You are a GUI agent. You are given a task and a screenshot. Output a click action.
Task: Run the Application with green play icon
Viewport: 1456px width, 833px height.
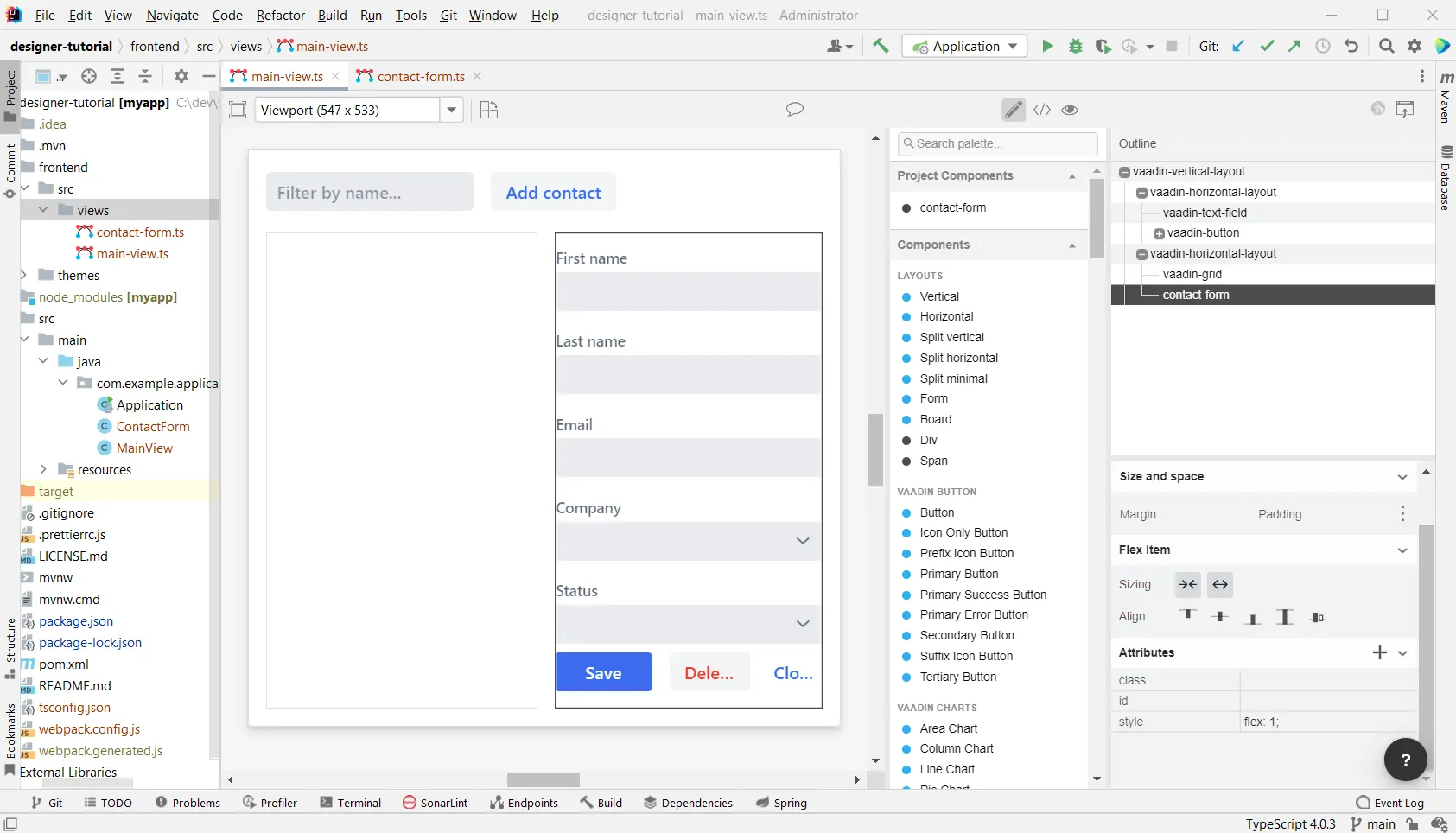pos(1047,47)
